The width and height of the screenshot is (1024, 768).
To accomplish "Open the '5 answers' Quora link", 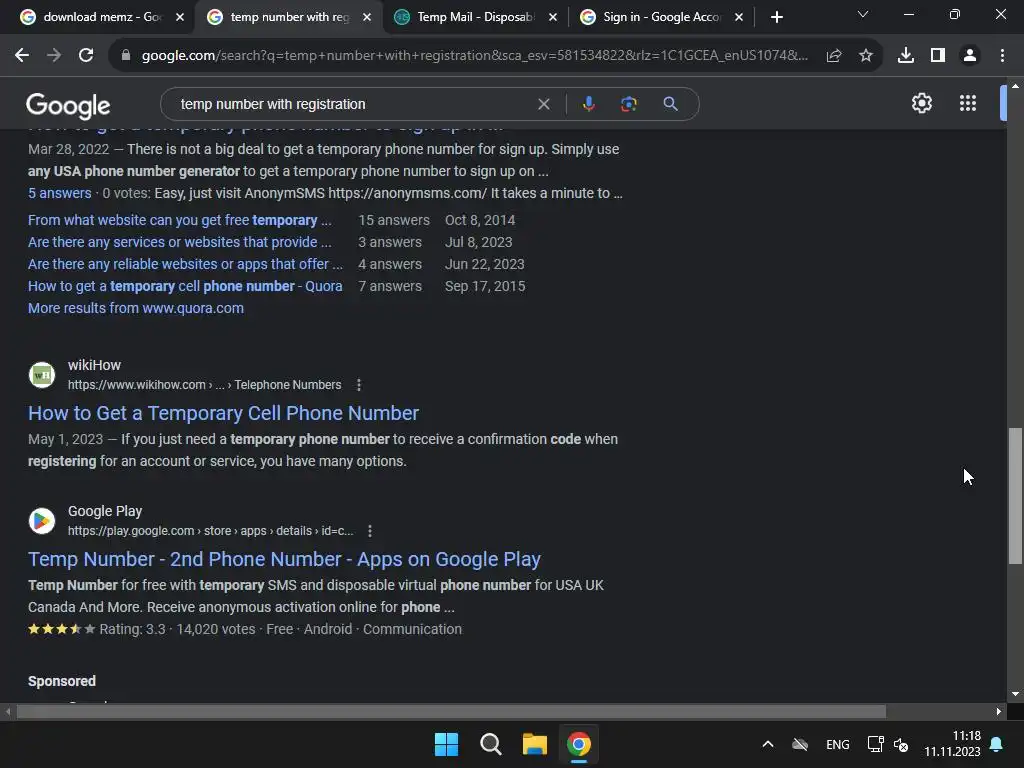I will coord(59,193).
